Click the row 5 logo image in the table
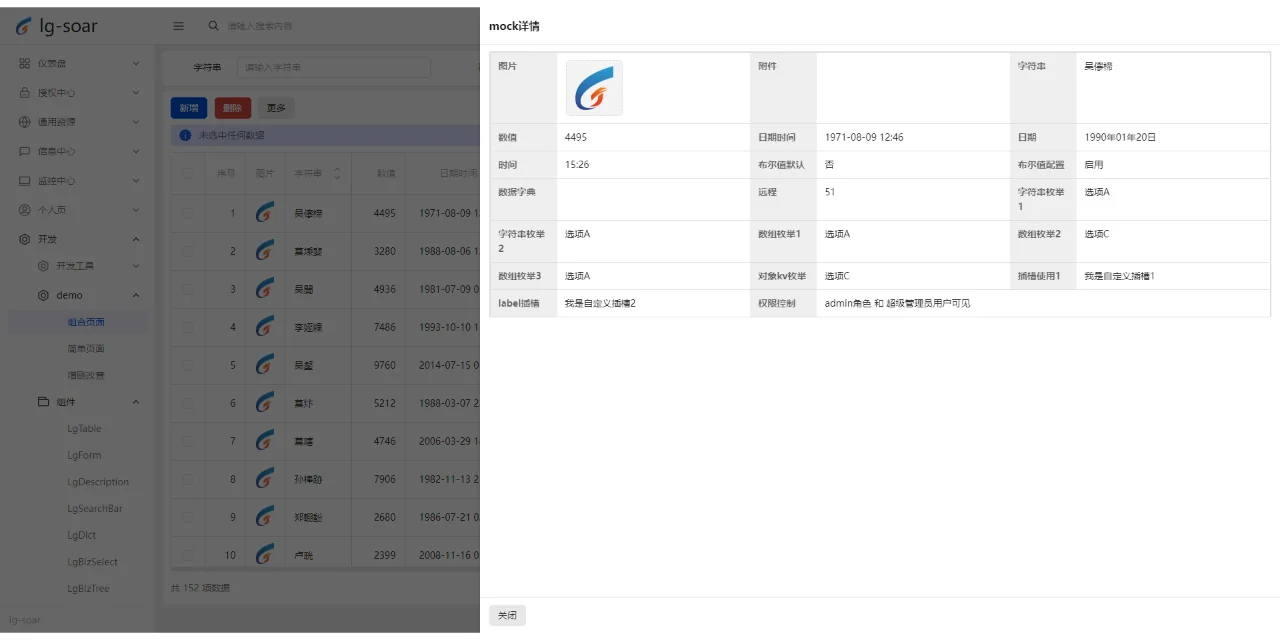The height and width of the screenshot is (640, 1280). click(x=264, y=365)
